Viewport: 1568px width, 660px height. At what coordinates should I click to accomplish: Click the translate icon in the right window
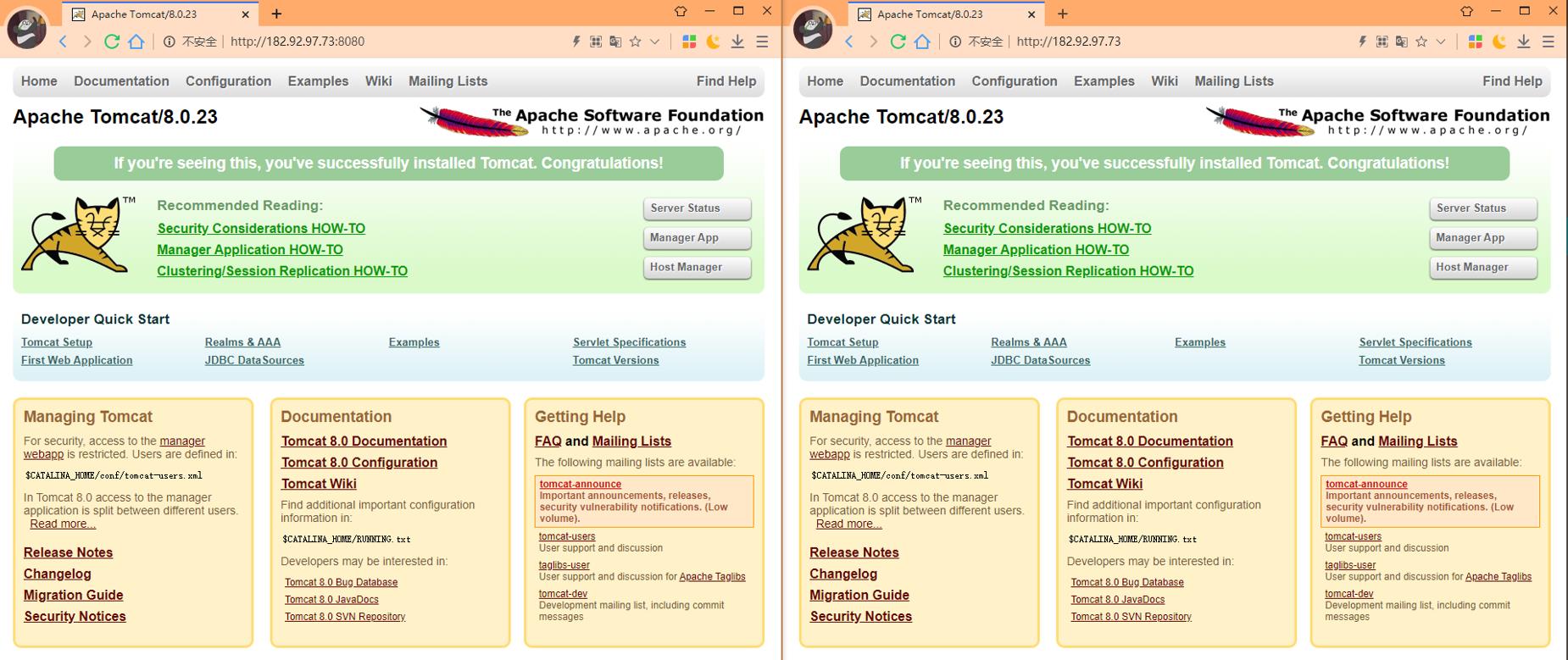(1402, 42)
